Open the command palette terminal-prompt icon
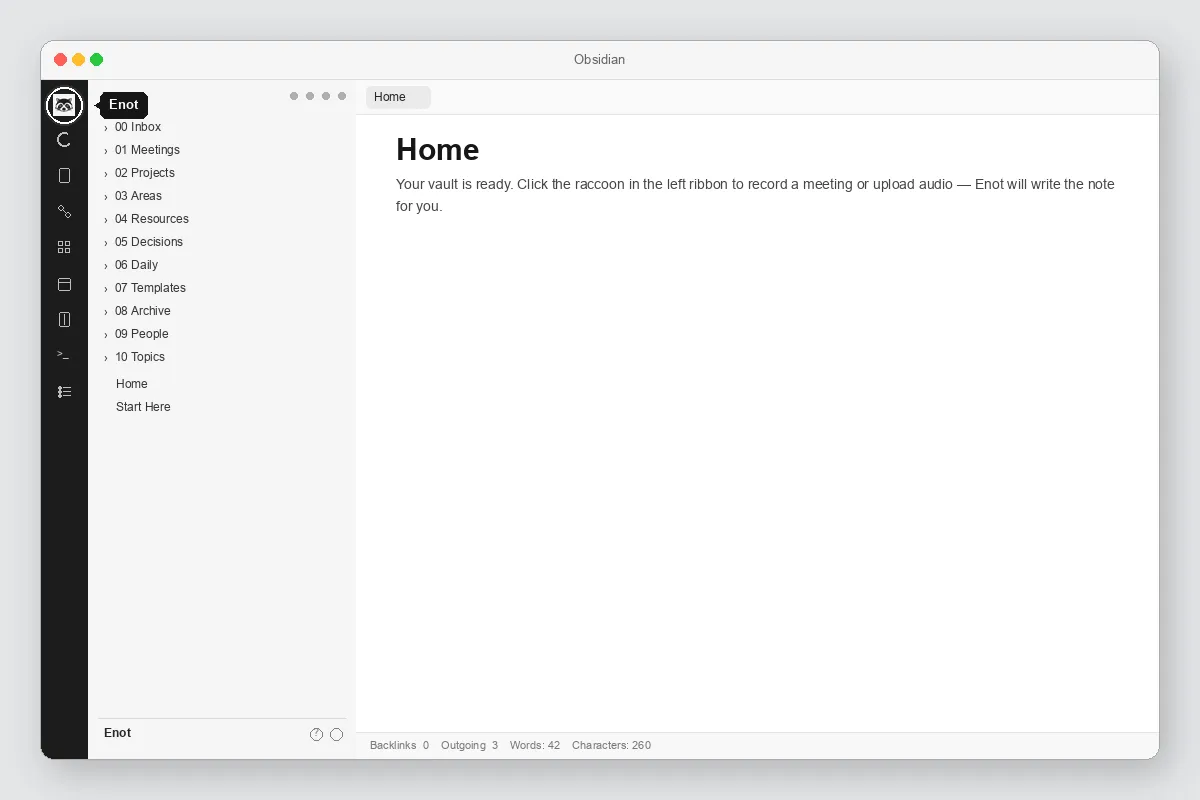Screen dimensions: 1200x800 click(64, 355)
